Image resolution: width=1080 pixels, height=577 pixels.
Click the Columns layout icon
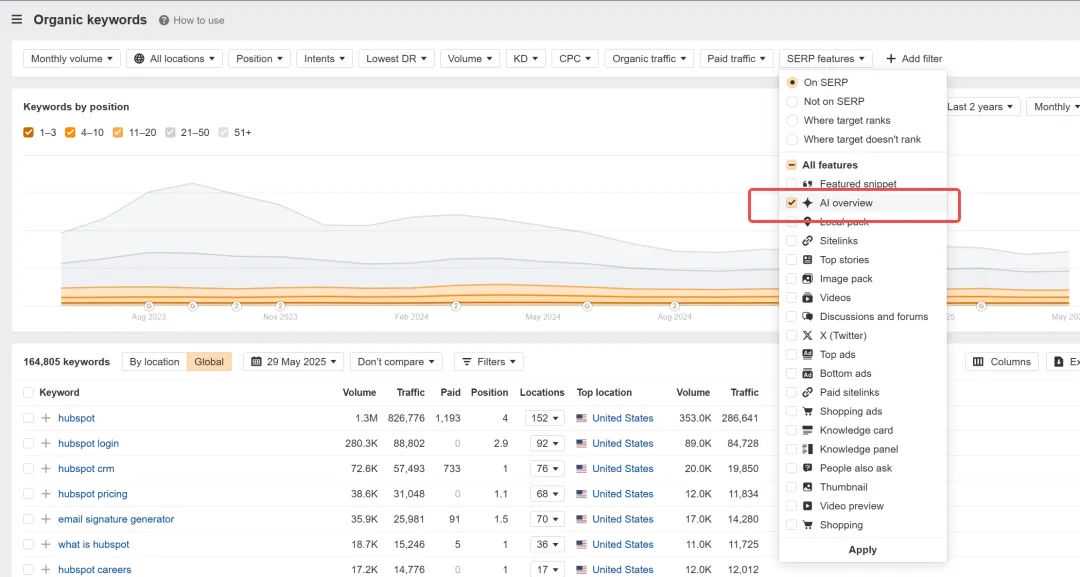tap(978, 361)
